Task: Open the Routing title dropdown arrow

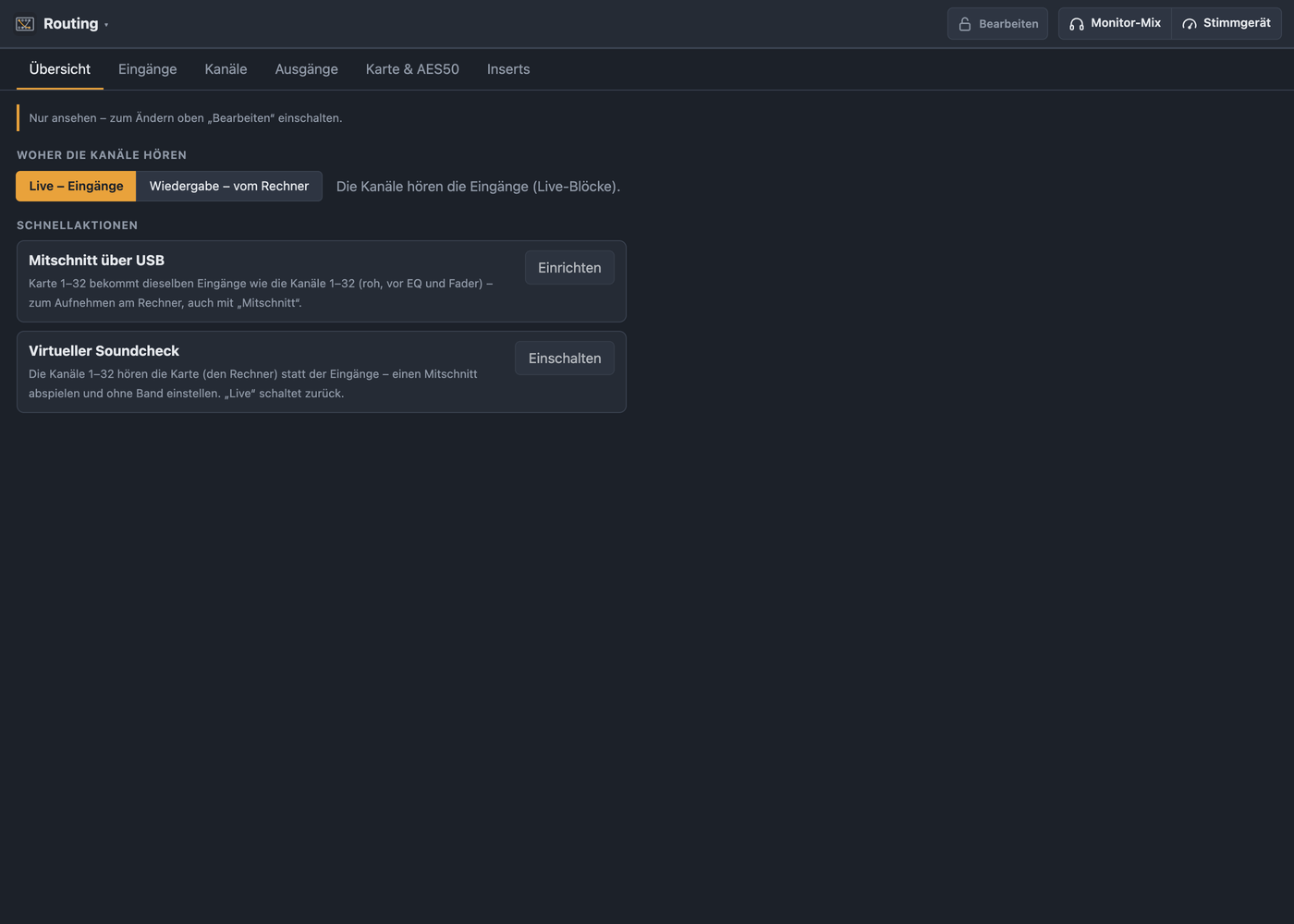Action: pyautogui.click(x=106, y=25)
